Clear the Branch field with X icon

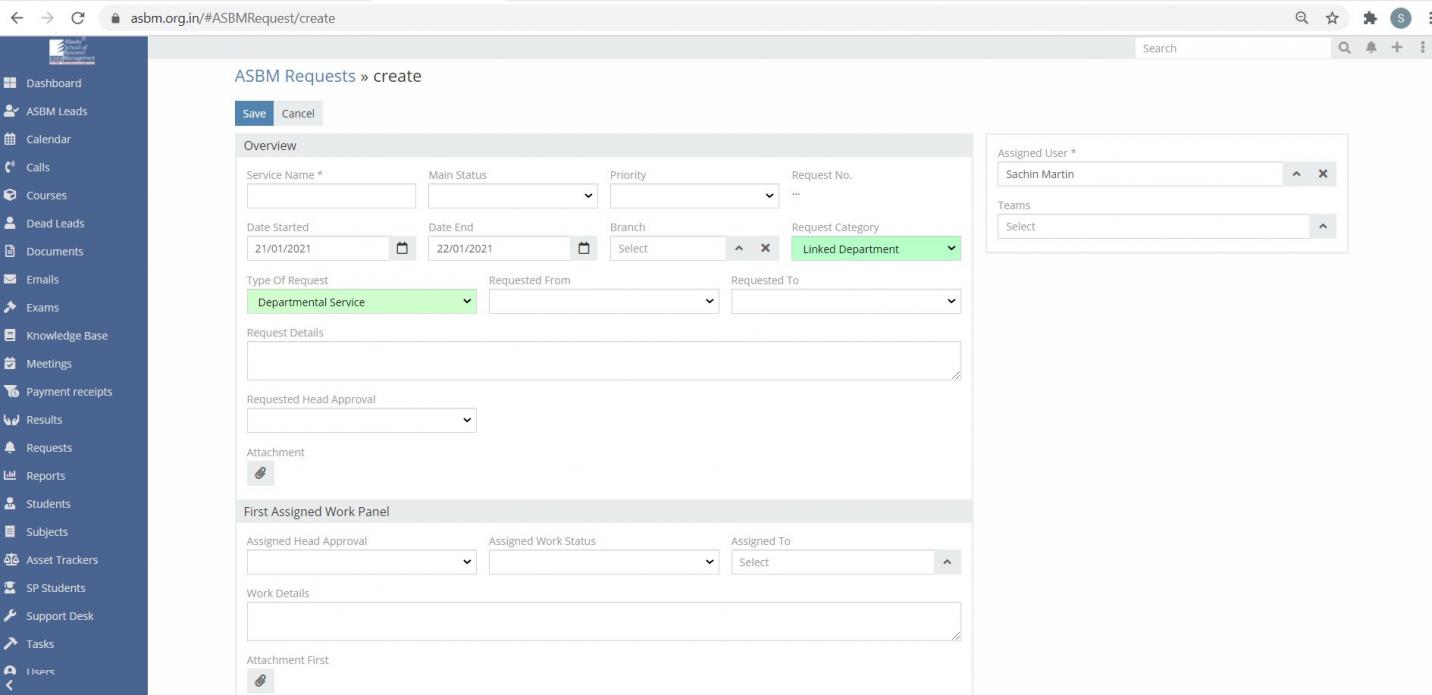click(x=765, y=248)
